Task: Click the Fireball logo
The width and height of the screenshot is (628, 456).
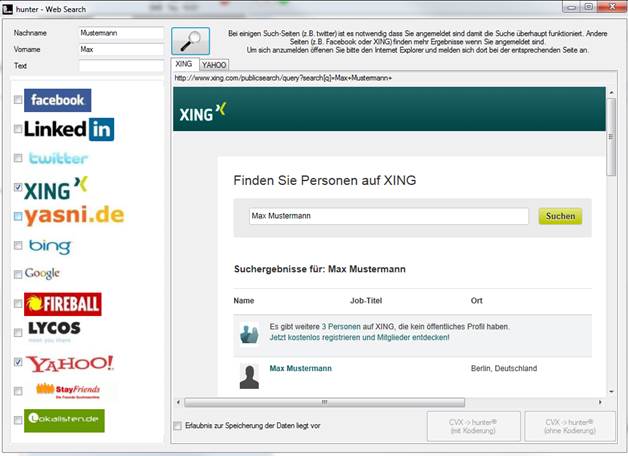Action: pyautogui.click(x=62, y=303)
